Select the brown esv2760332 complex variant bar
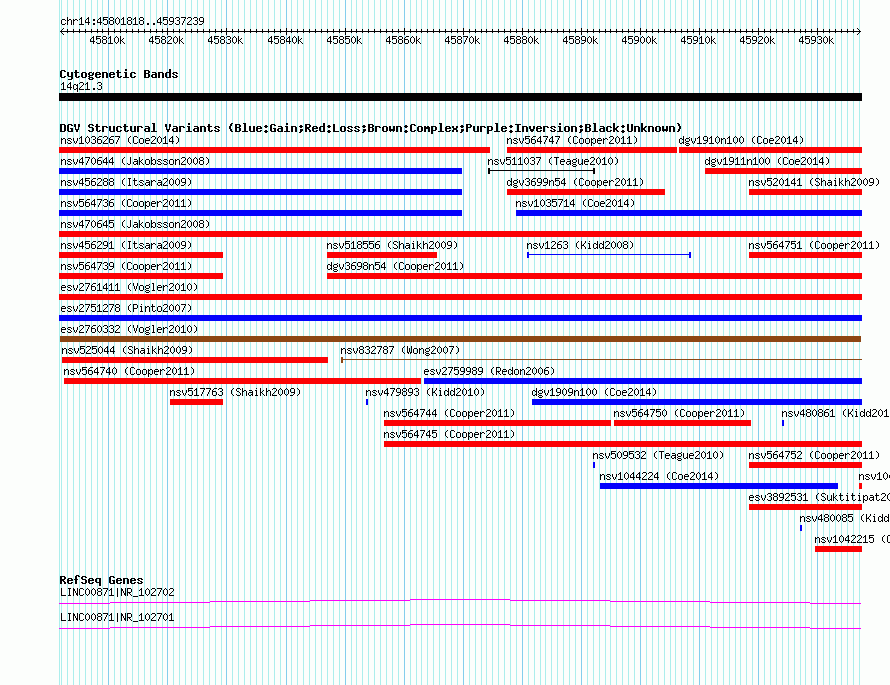This screenshot has height=685, width=890. (x=460, y=339)
